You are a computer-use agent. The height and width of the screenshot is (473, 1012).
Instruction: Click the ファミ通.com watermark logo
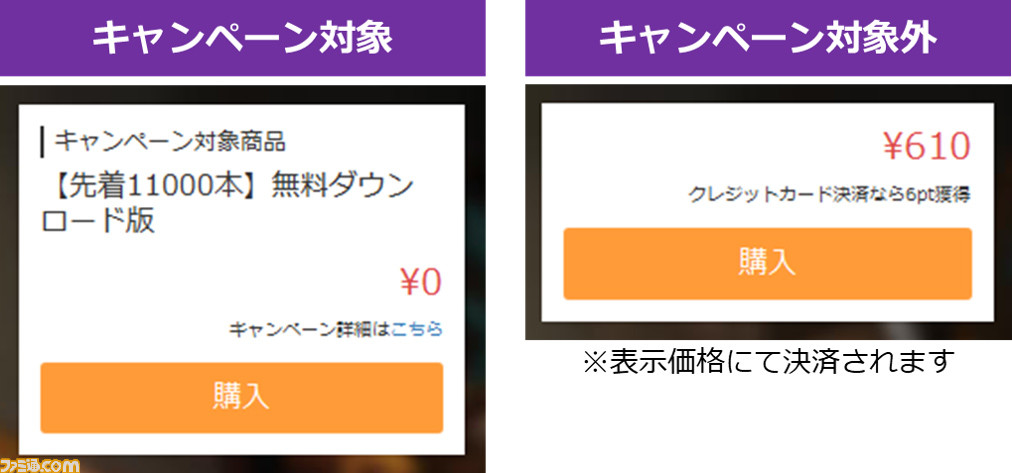click(x=40, y=465)
